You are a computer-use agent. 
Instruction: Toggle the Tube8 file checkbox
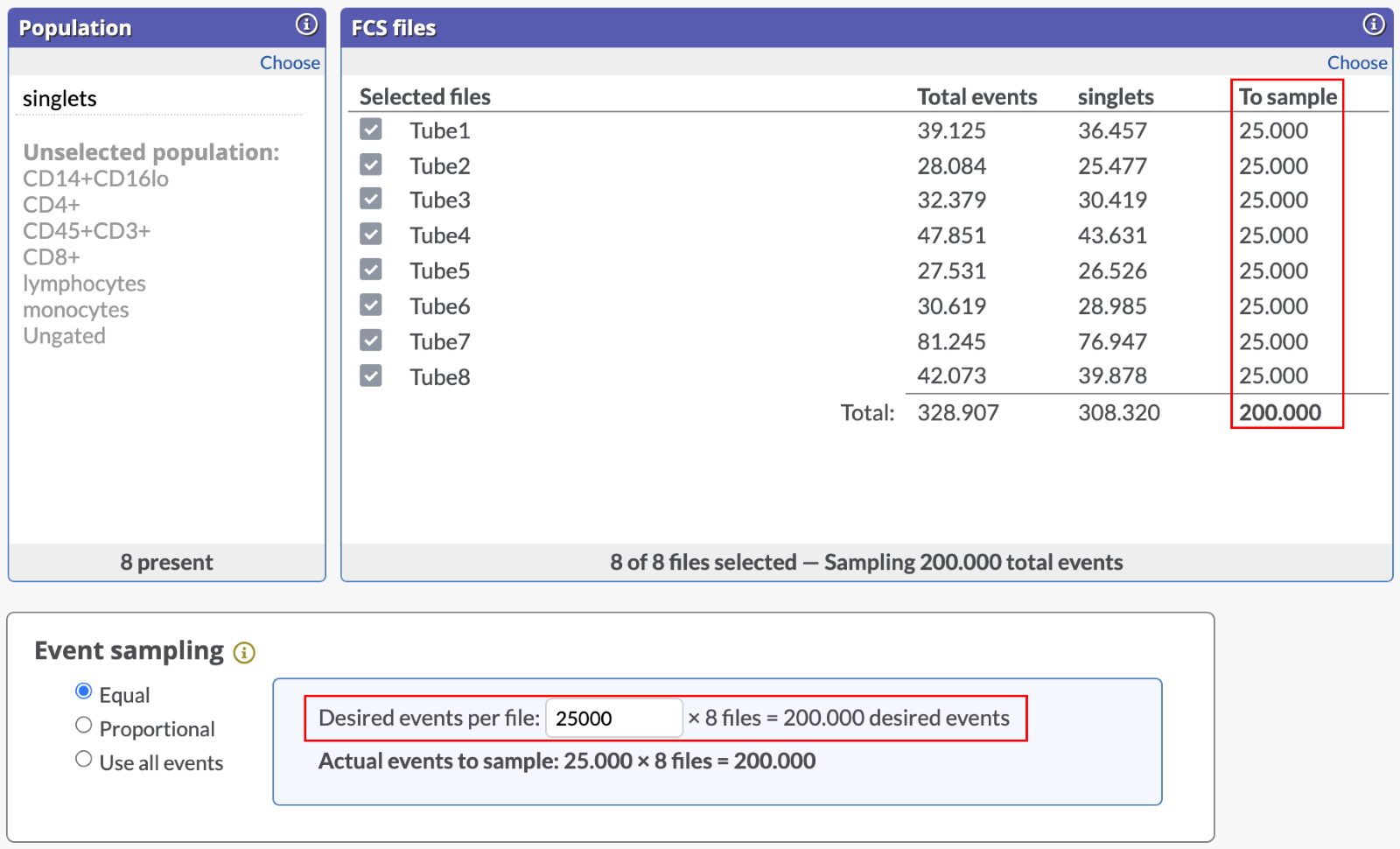tap(371, 375)
